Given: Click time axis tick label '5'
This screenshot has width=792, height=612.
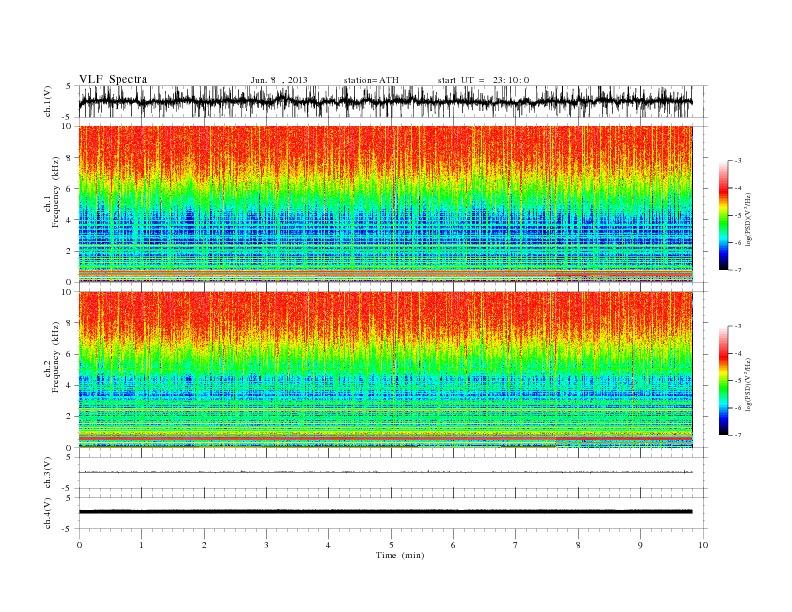Looking at the screenshot, I should click(x=391, y=545).
